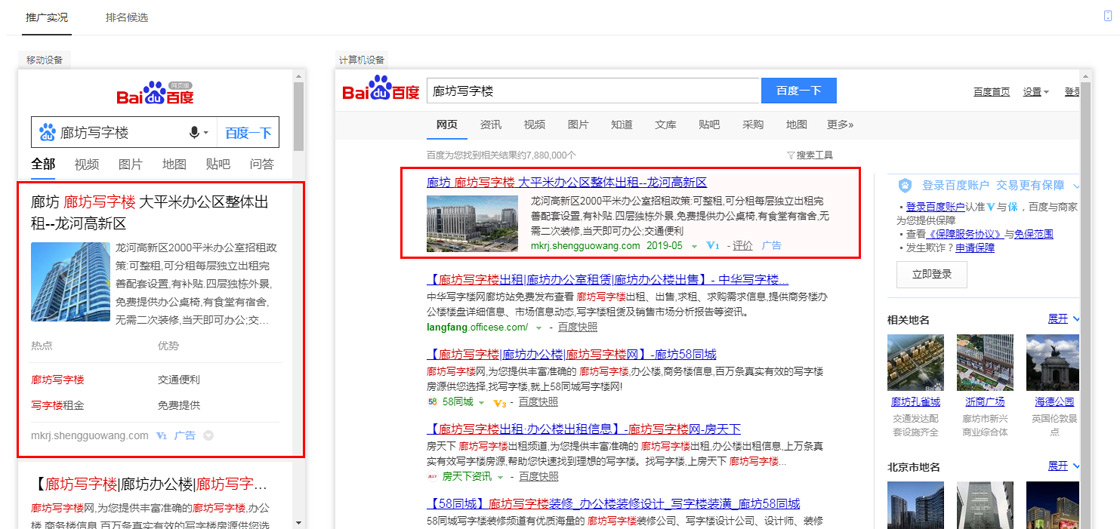The height and width of the screenshot is (529, 1120).
Task: Click 申请保障 link
Action: click(x=975, y=248)
